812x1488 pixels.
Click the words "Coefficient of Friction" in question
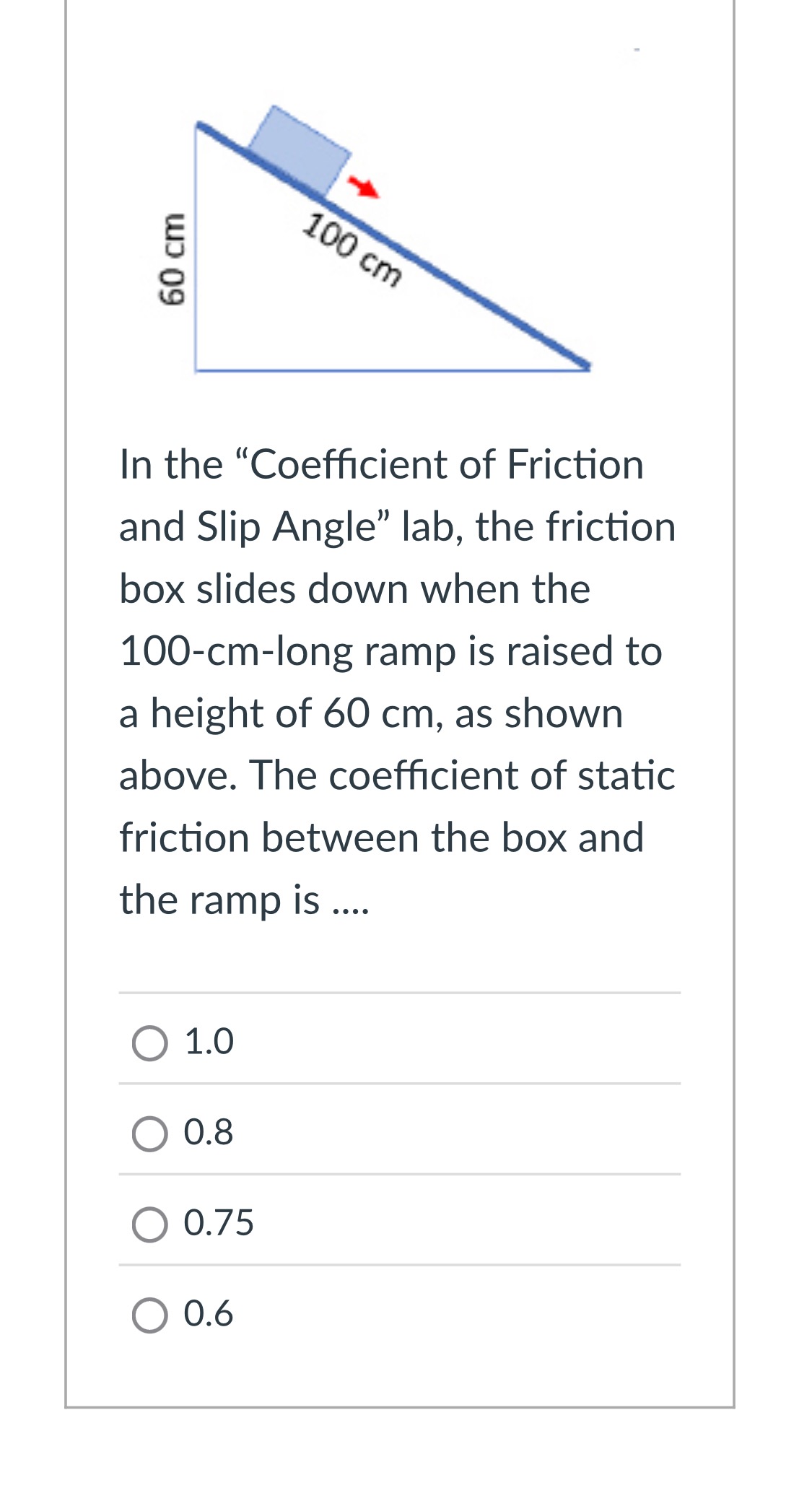click(446, 464)
